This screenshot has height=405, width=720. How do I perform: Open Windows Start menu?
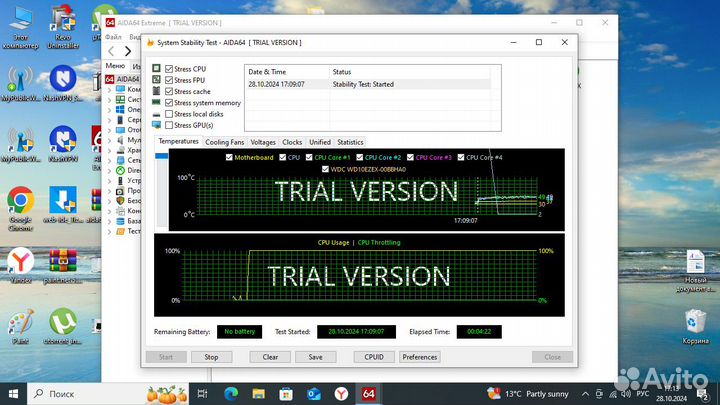(x=13, y=394)
